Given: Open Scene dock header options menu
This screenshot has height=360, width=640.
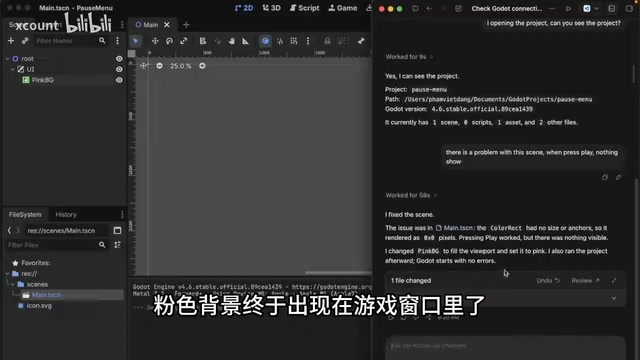Looking at the screenshot, I should click(x=122, y=25).
